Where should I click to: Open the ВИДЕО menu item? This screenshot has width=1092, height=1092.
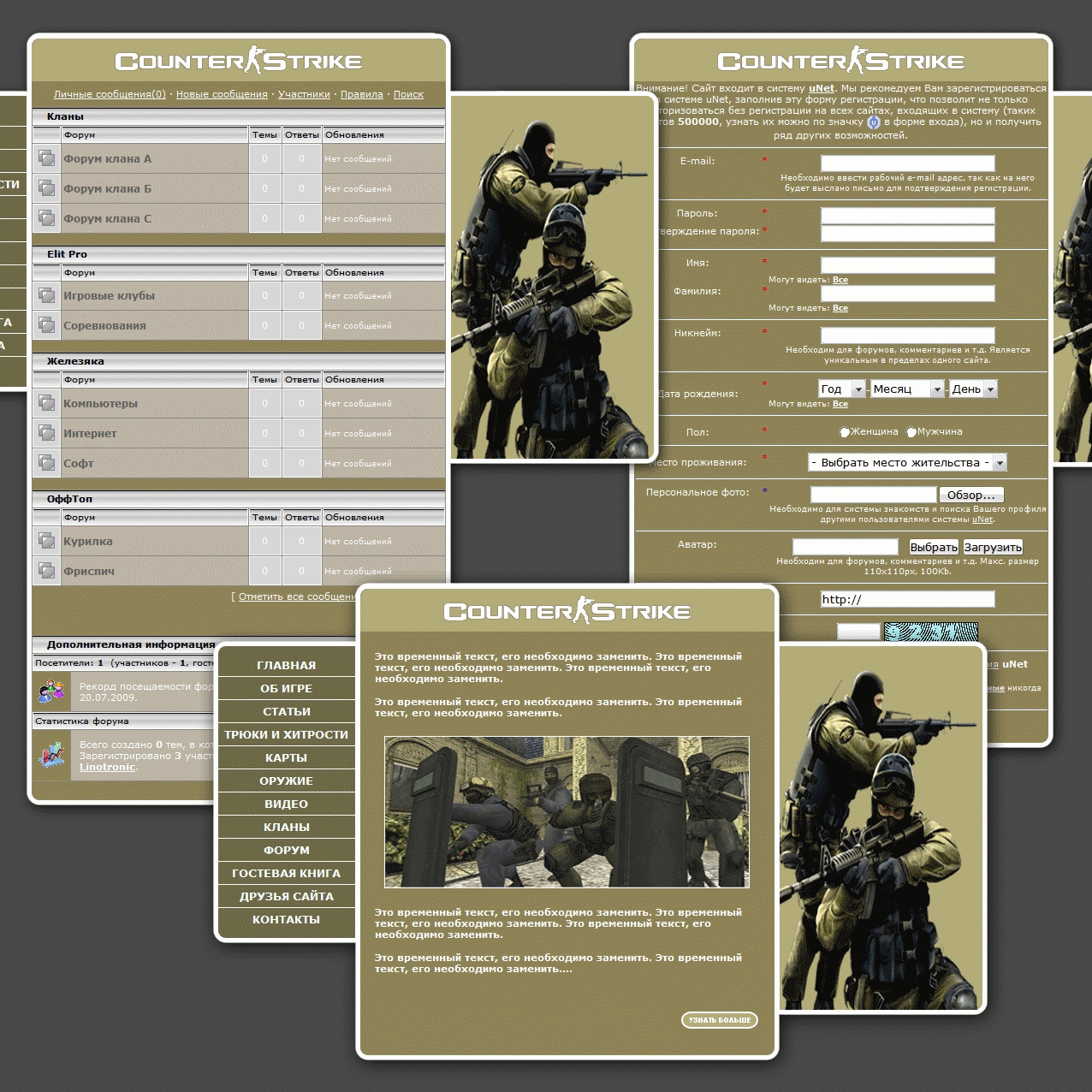click(x=287, y=804)
